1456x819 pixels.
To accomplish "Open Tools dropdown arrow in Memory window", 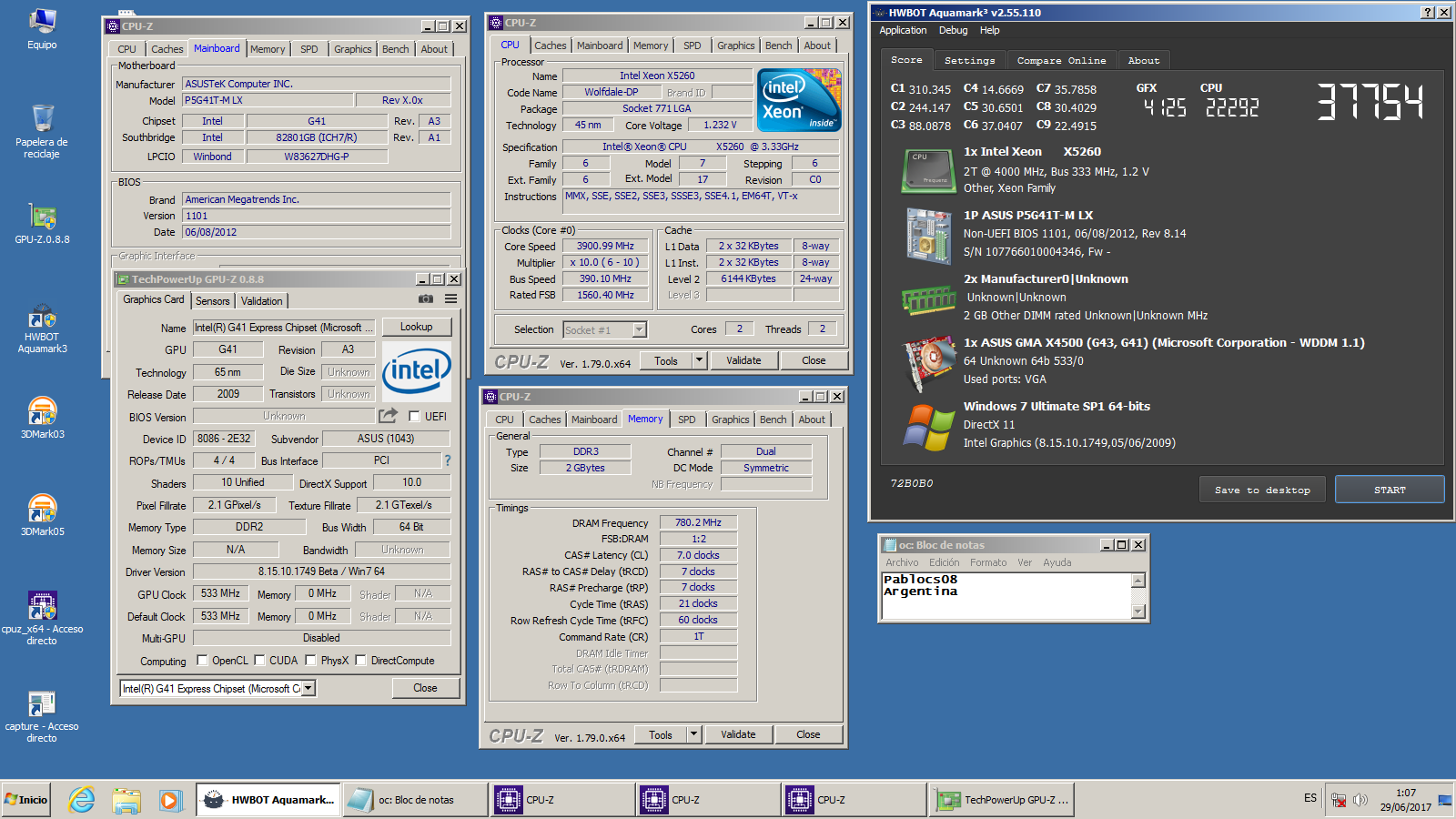I will point(693,734).
